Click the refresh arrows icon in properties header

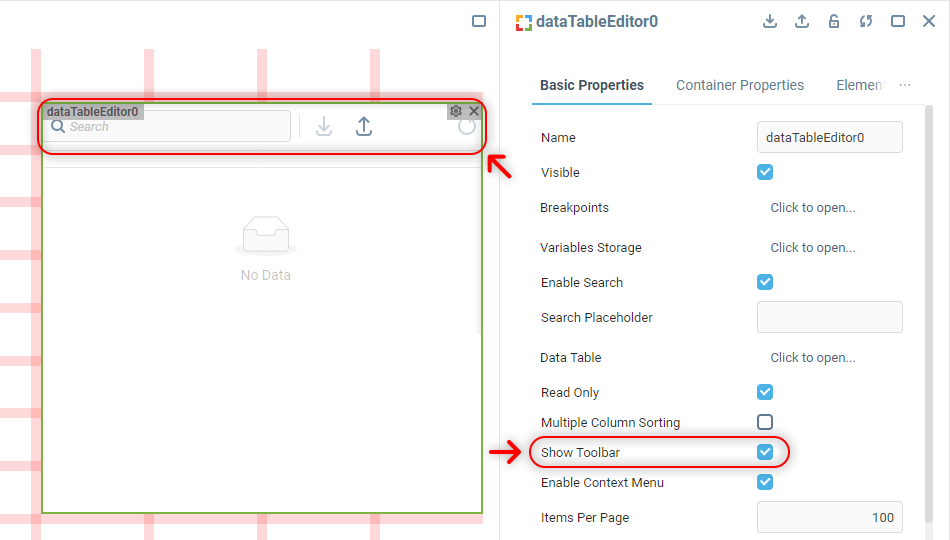[866, 21]
